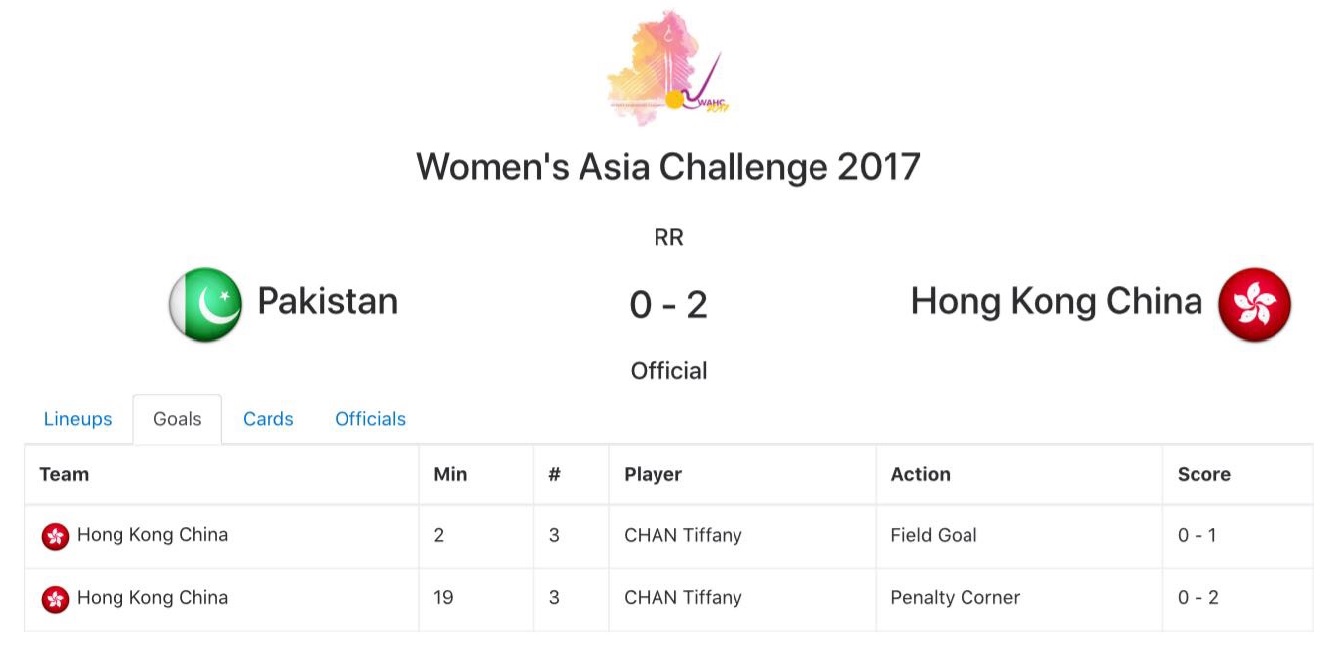1338x672 pixels.
Task: Select CHAN Tiffany in Field Goal row
Action: coord(683,535)
